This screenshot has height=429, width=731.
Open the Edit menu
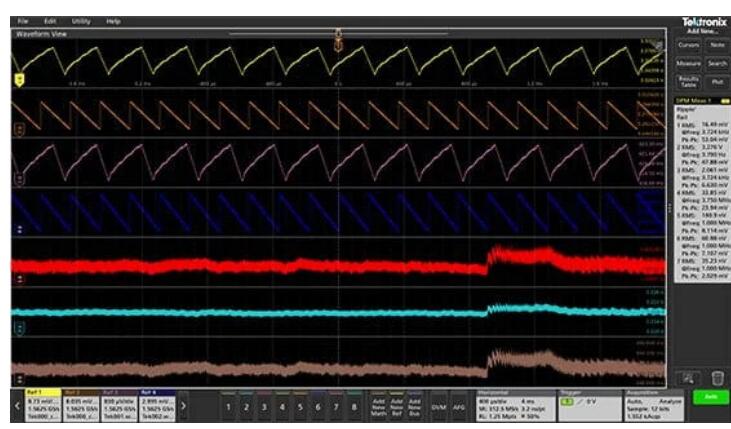50,21
